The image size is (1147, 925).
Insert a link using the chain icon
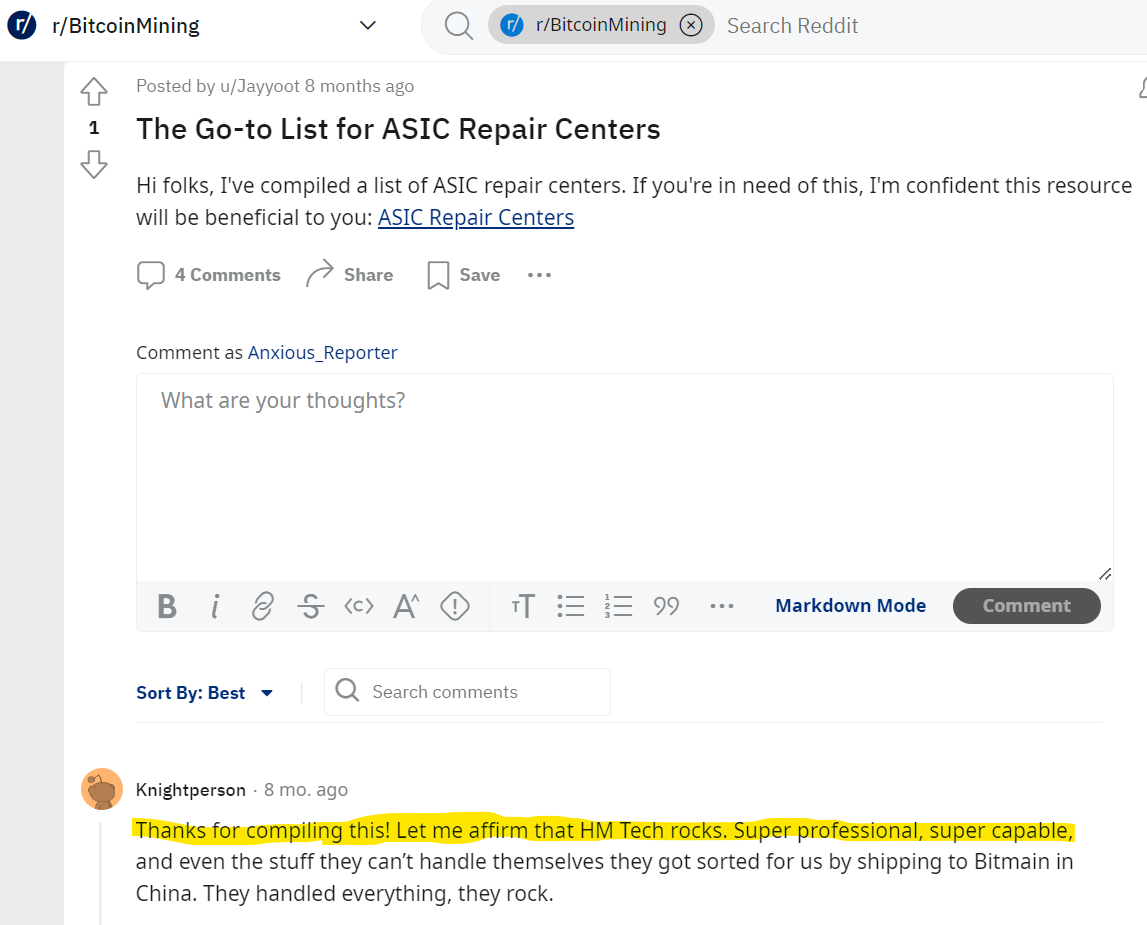coord(262,606)
